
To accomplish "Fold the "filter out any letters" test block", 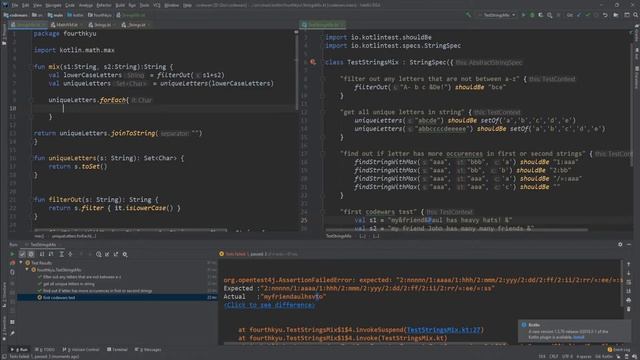I will pyautogui.click(x=322, y=79).
